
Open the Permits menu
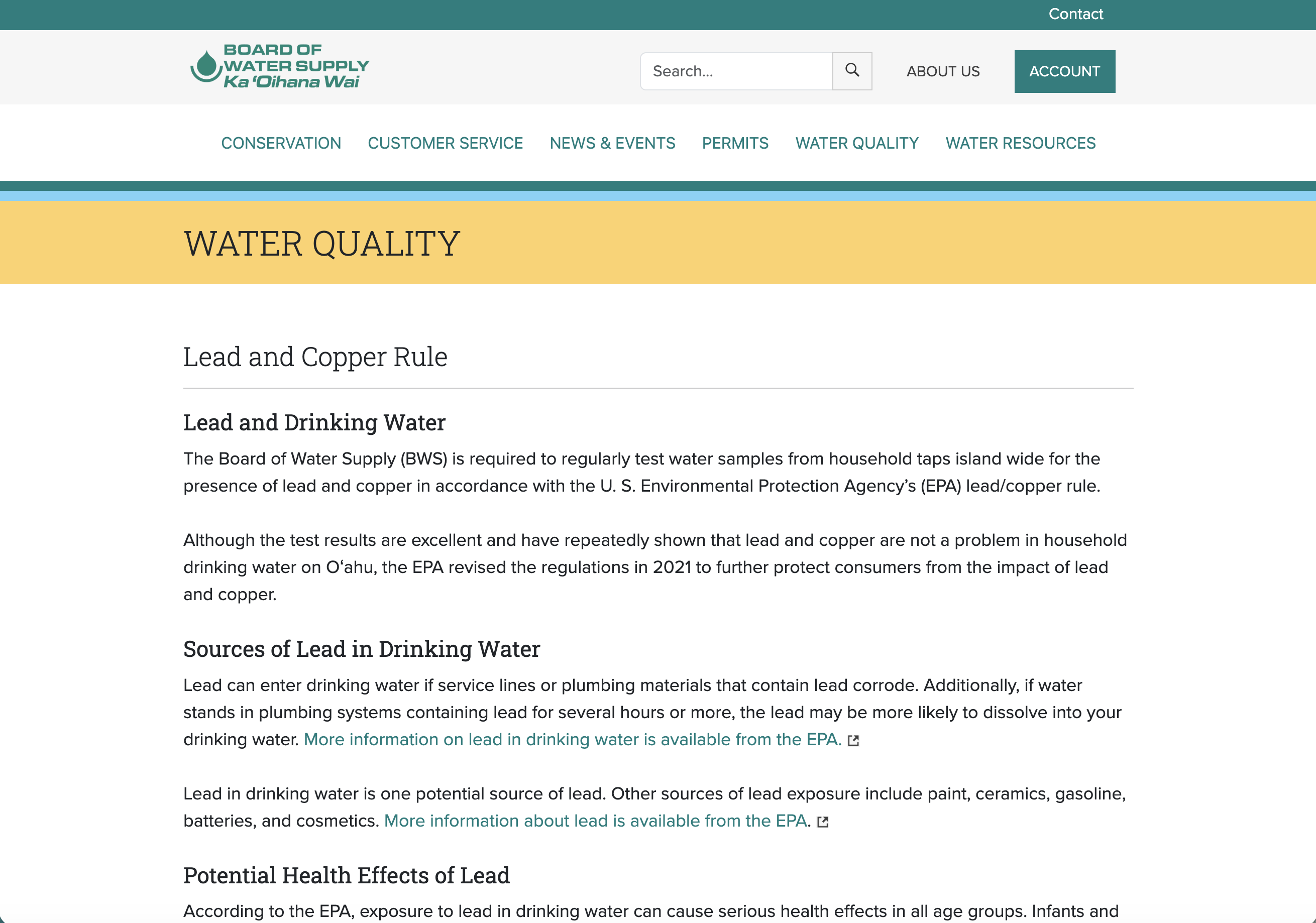(735, 143)
